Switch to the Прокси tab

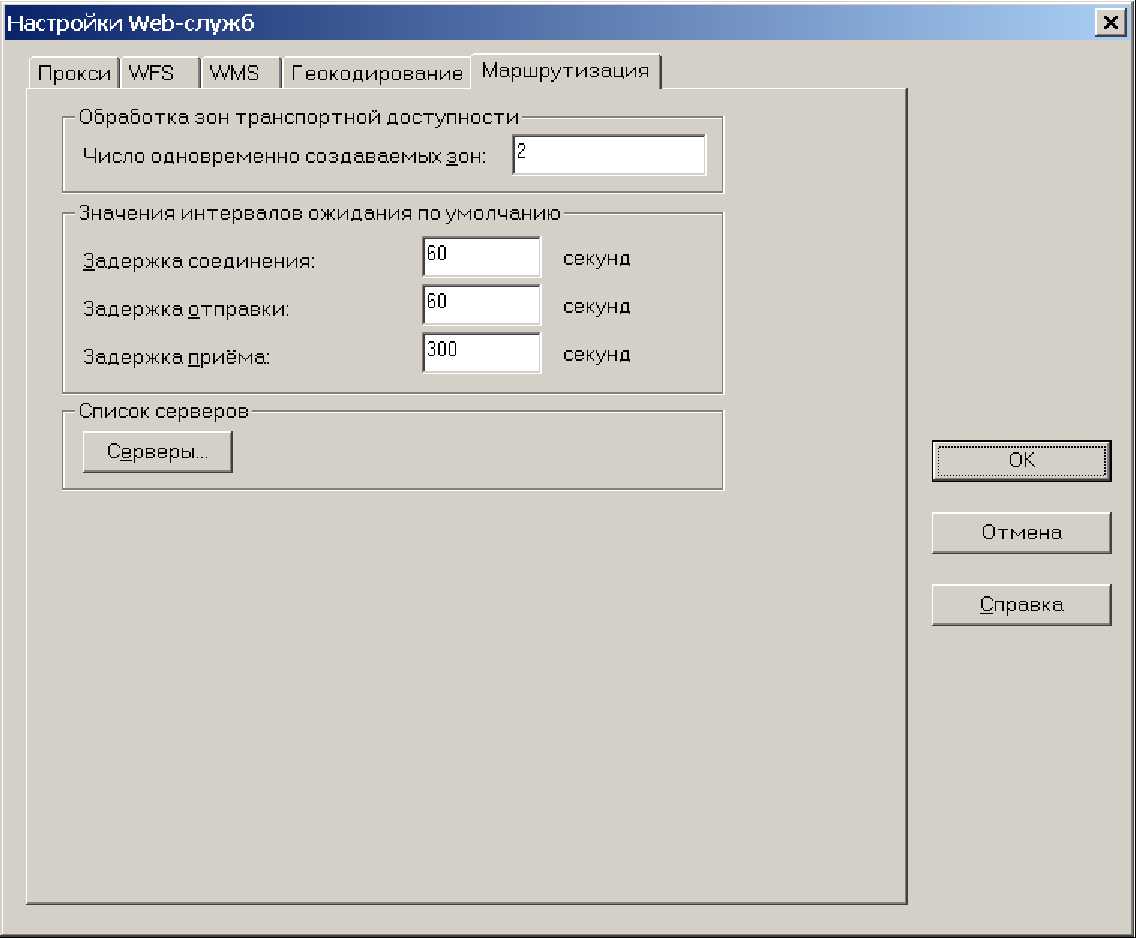click(74, 74)
